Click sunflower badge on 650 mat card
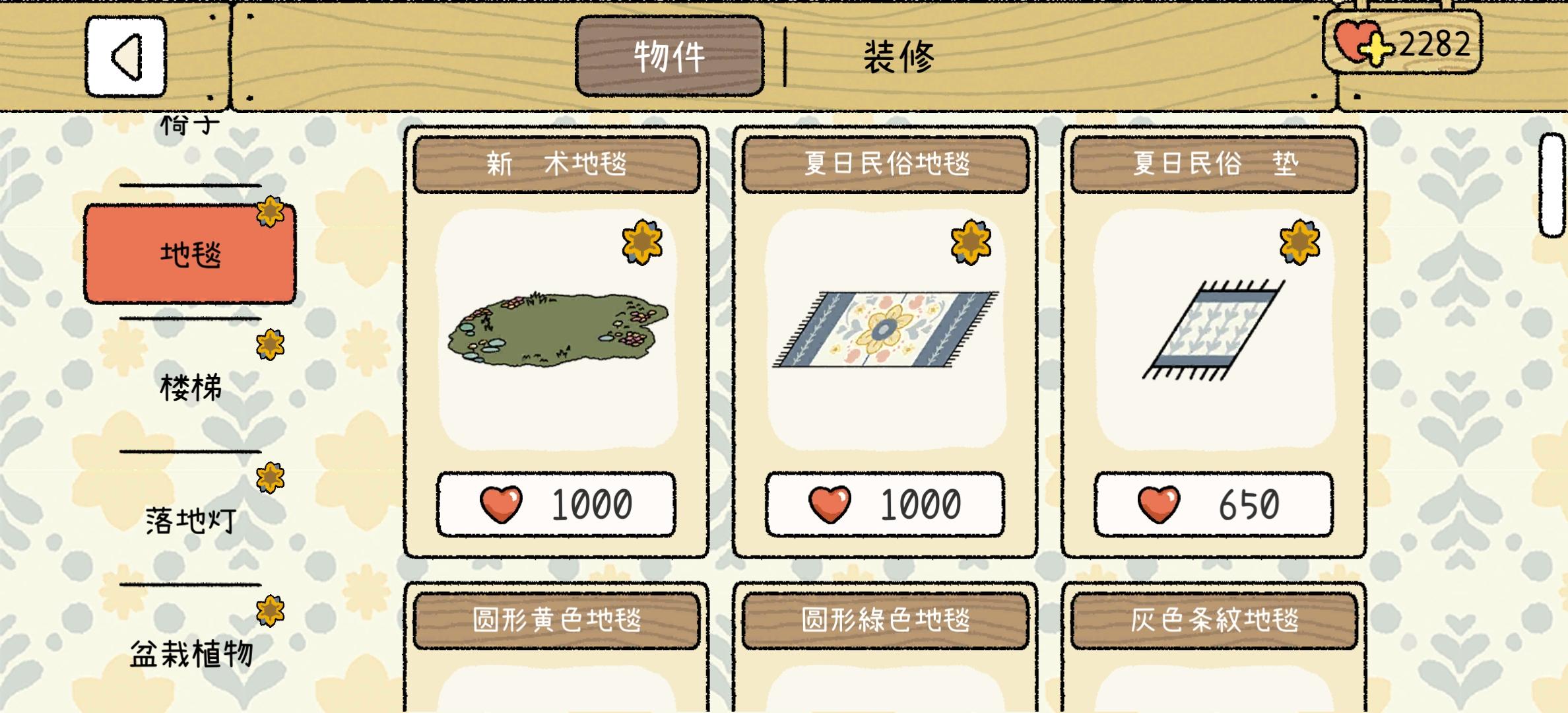This screenshot has width=1568, height=713. coord(1299,242)
